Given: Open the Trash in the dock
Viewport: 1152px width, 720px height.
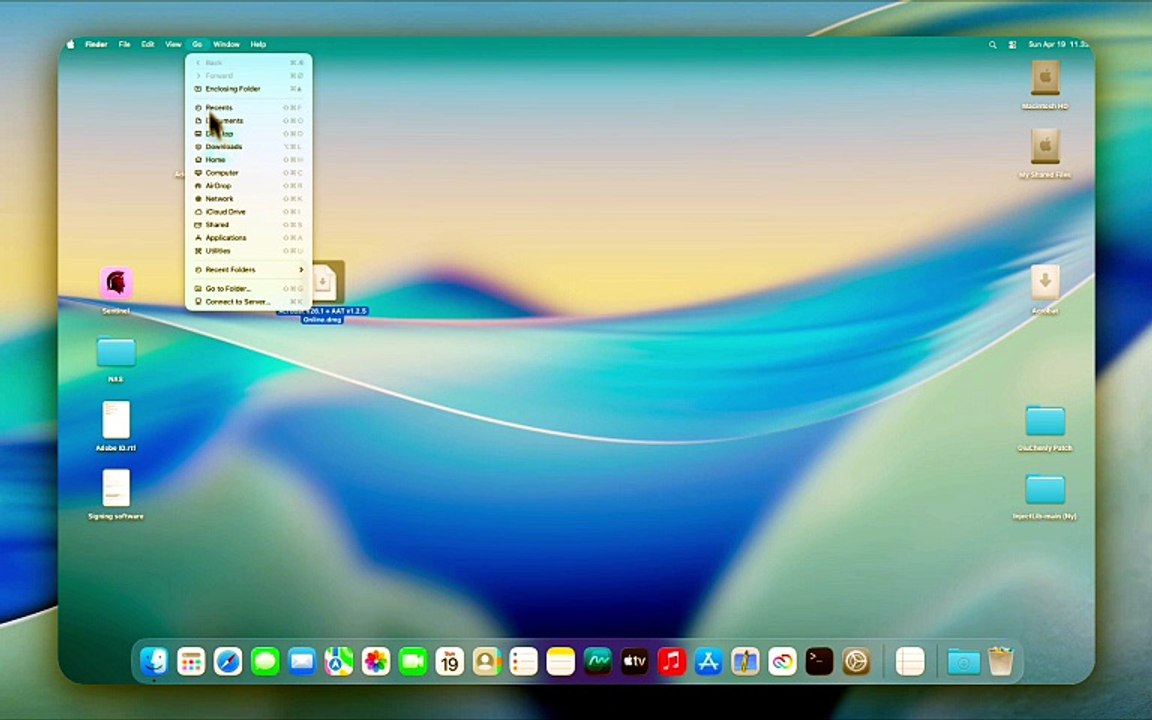Looking at the screenshot, I should pos(1001,661).
